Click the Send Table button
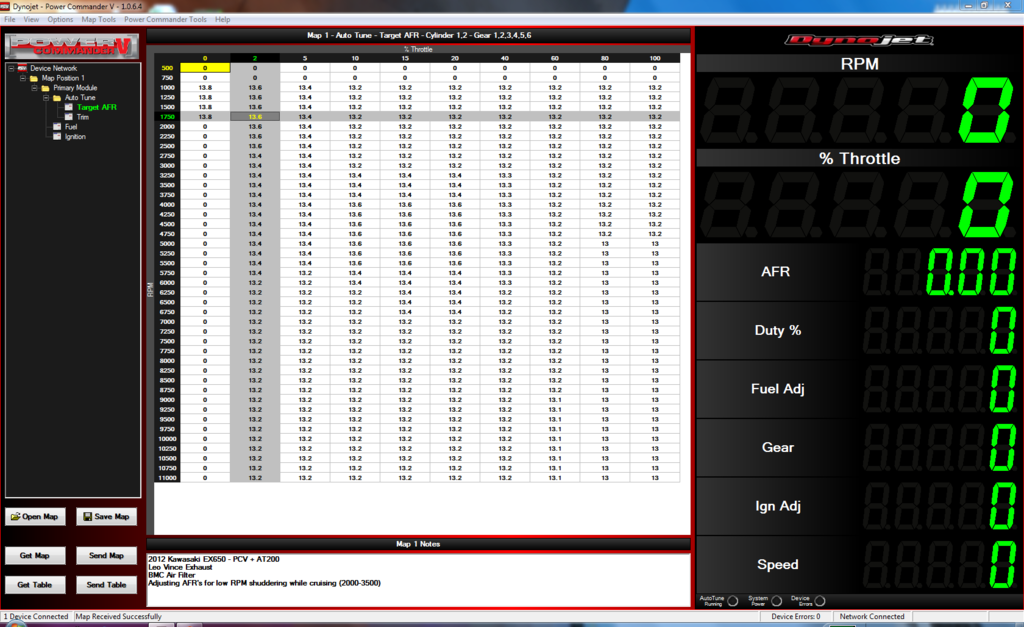 [106, 585]
